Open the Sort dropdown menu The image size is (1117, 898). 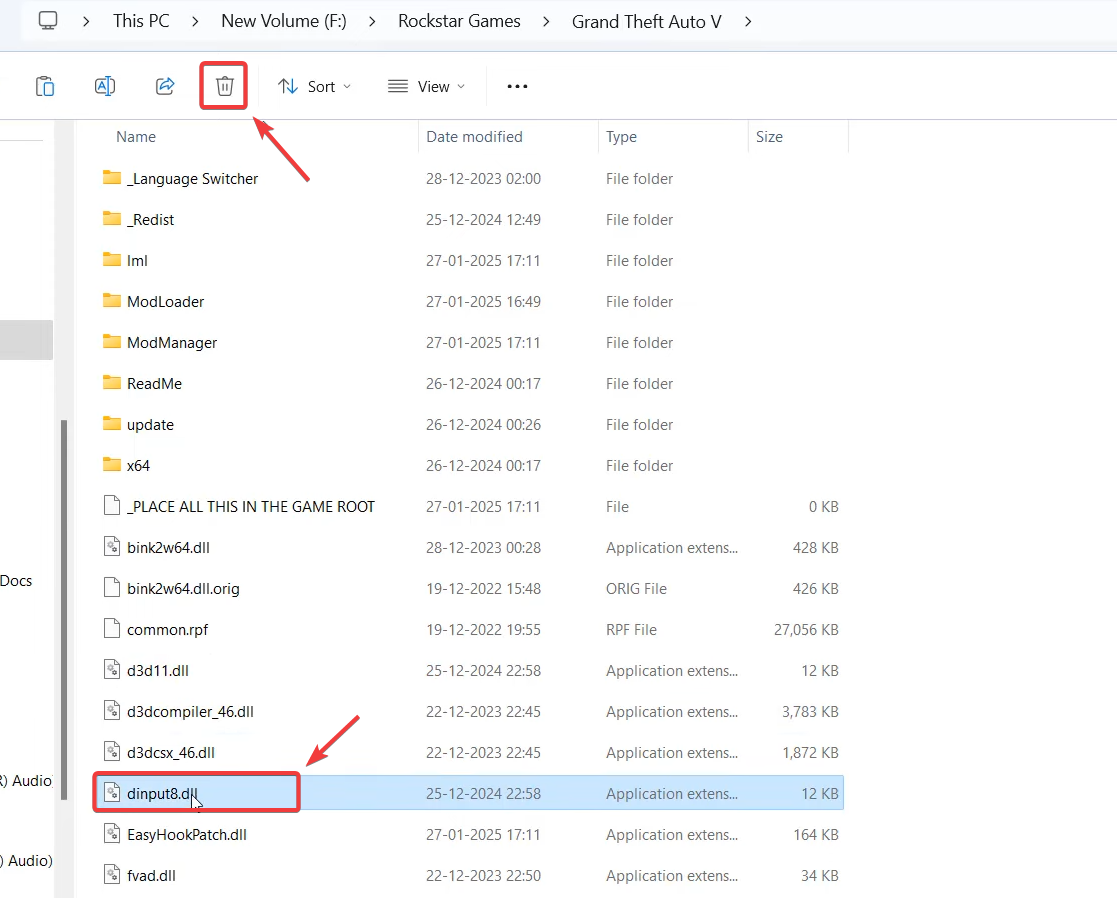314,86
